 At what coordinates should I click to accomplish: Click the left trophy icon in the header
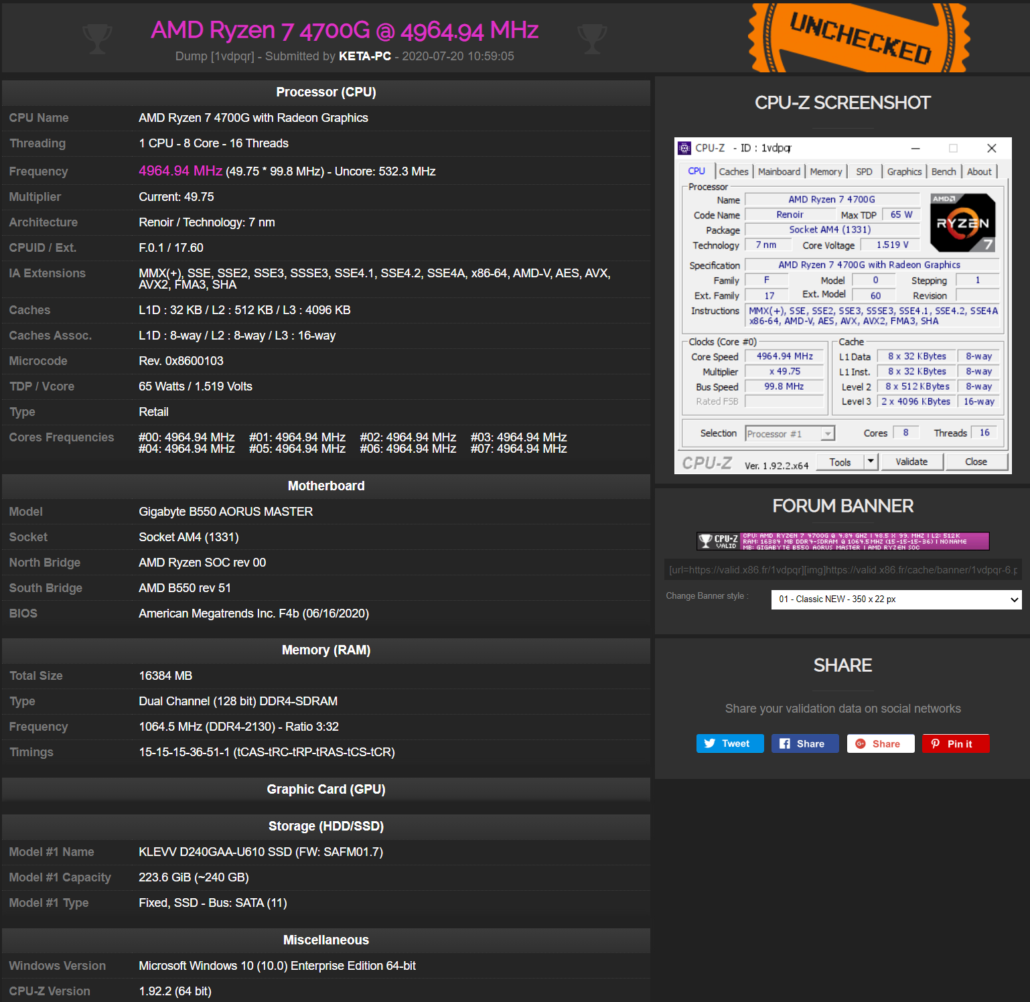(97, 38)
